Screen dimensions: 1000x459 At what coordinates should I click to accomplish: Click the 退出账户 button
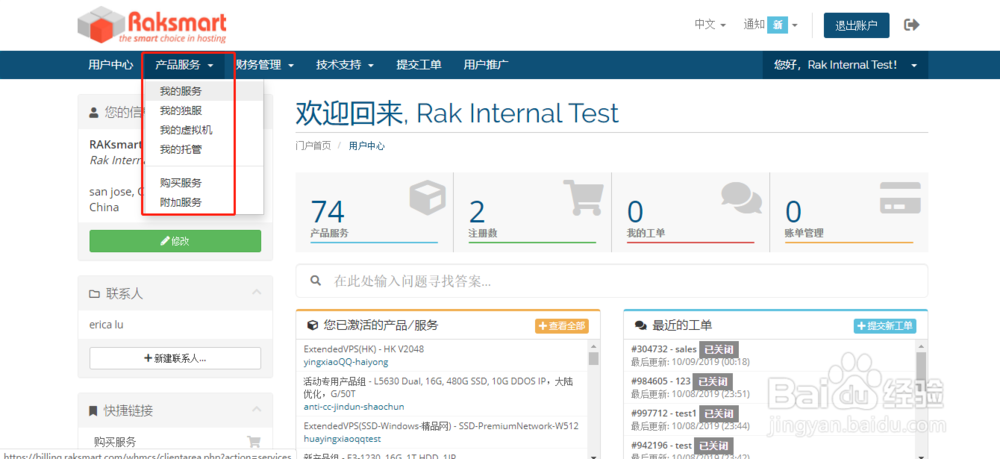coord(857,26)
